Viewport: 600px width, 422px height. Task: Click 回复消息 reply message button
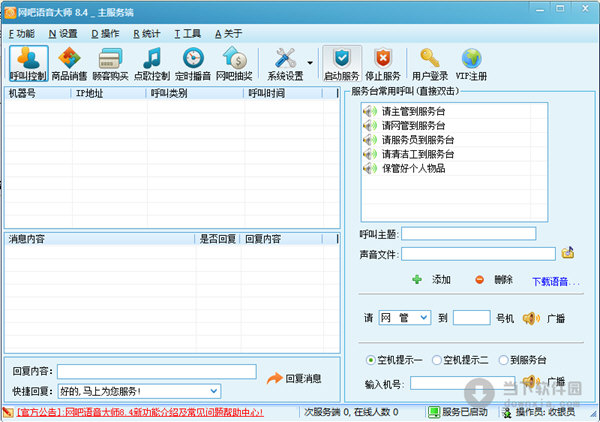(x=294, y=378)
